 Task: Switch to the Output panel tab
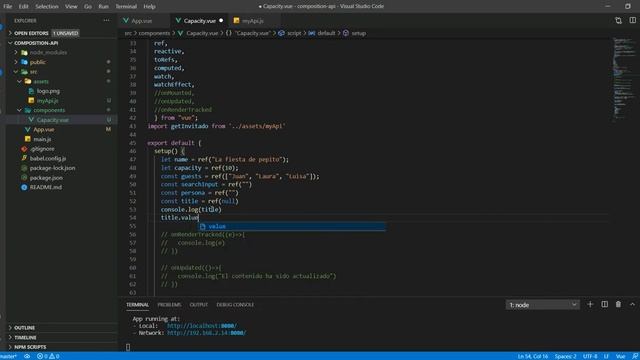[199, 304]
